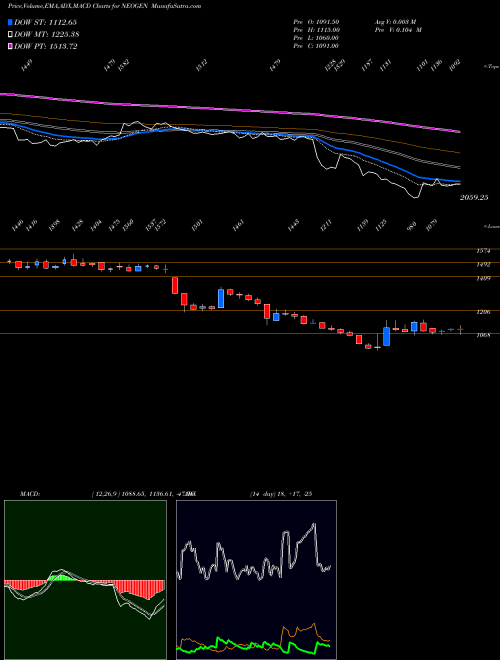Select the 'DOW MT: 1225.38' legend label
The image size is (500, 660).
click(47, 35)
